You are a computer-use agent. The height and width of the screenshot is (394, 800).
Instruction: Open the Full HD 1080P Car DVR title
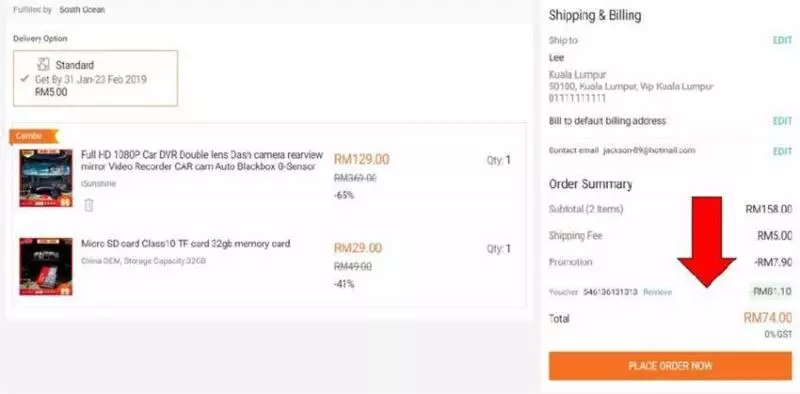click(202, 161)
